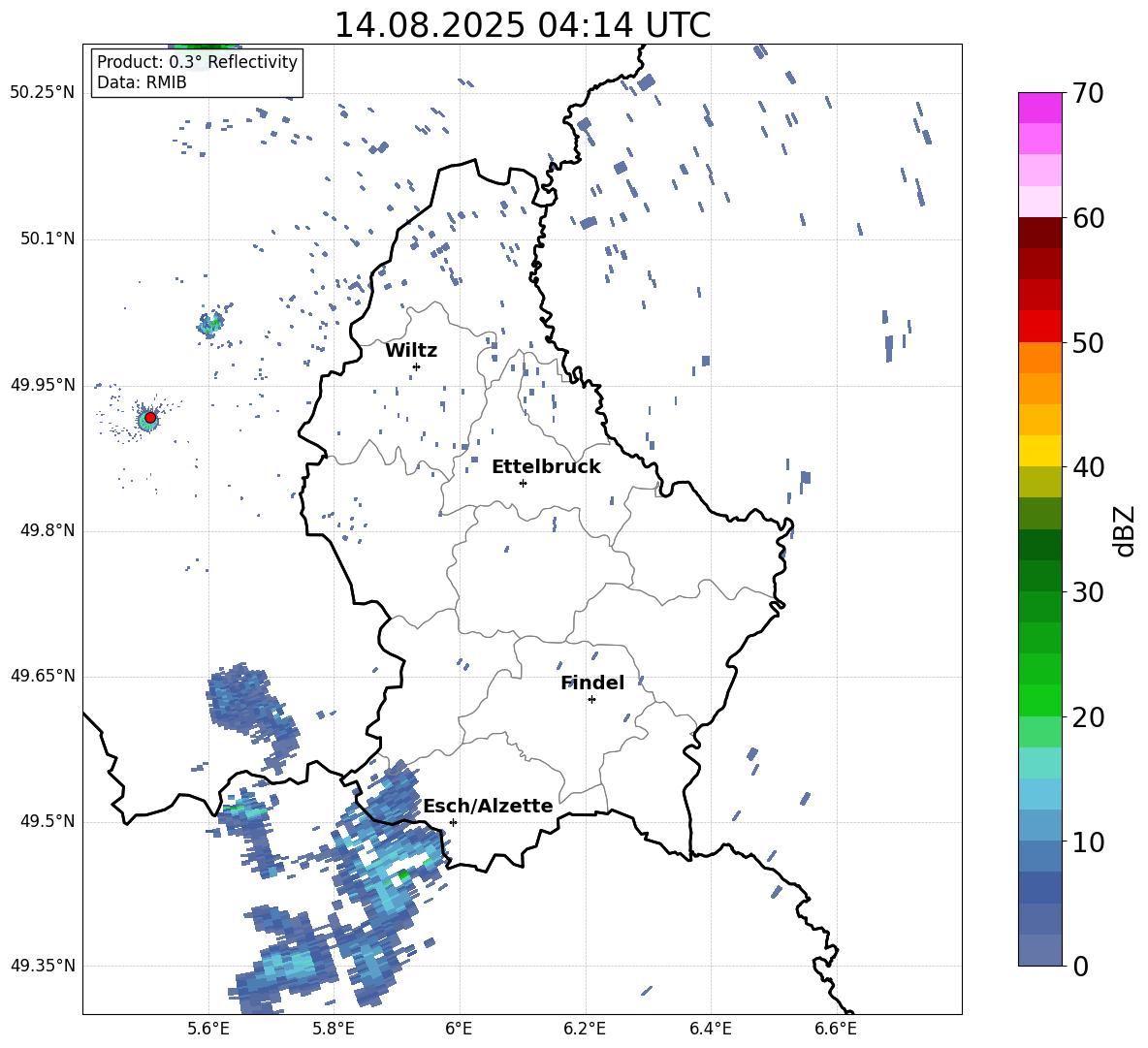Click the Wiltz station label
This screenshot has width=1148, height=1048.
point(411,351)
